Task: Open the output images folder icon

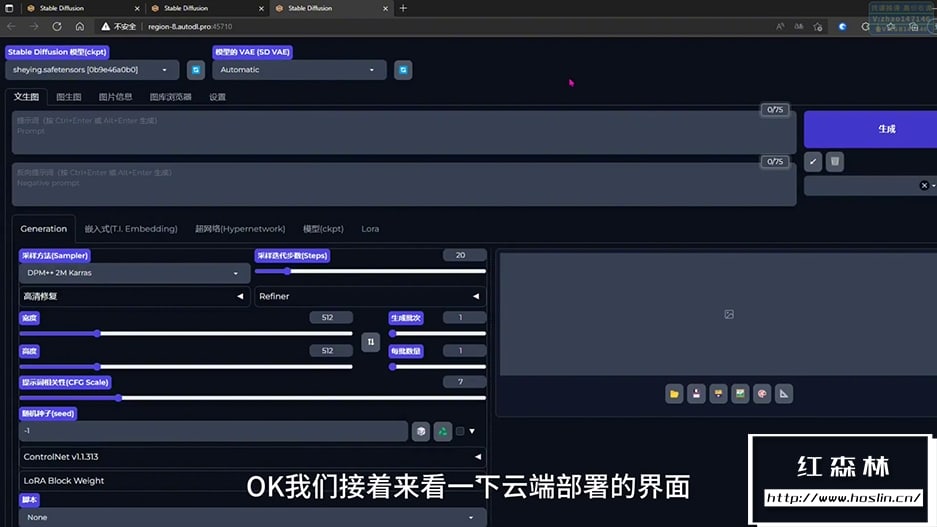Action: pos(674,394)
